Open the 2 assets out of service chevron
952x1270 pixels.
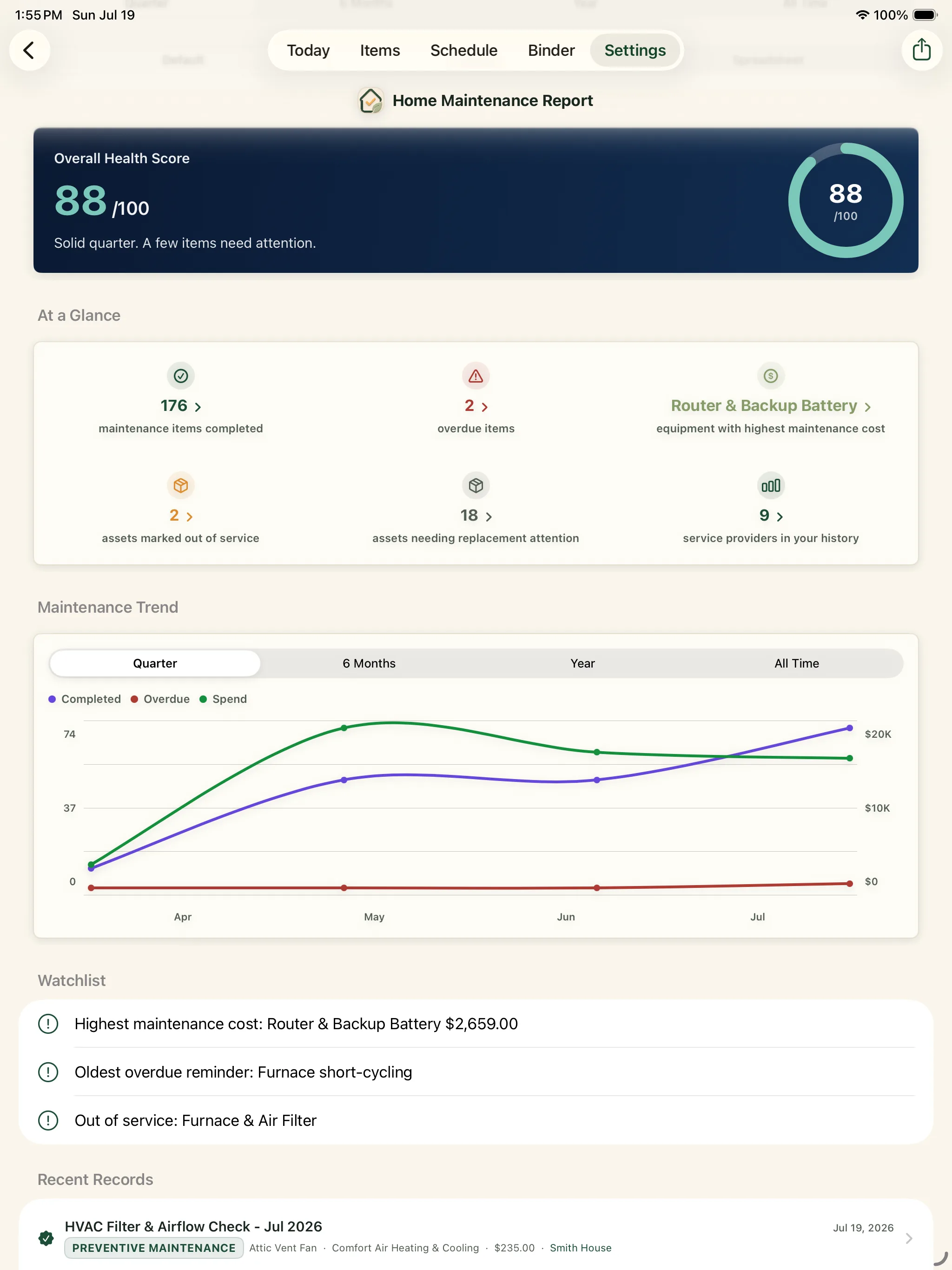coord(190,517)
